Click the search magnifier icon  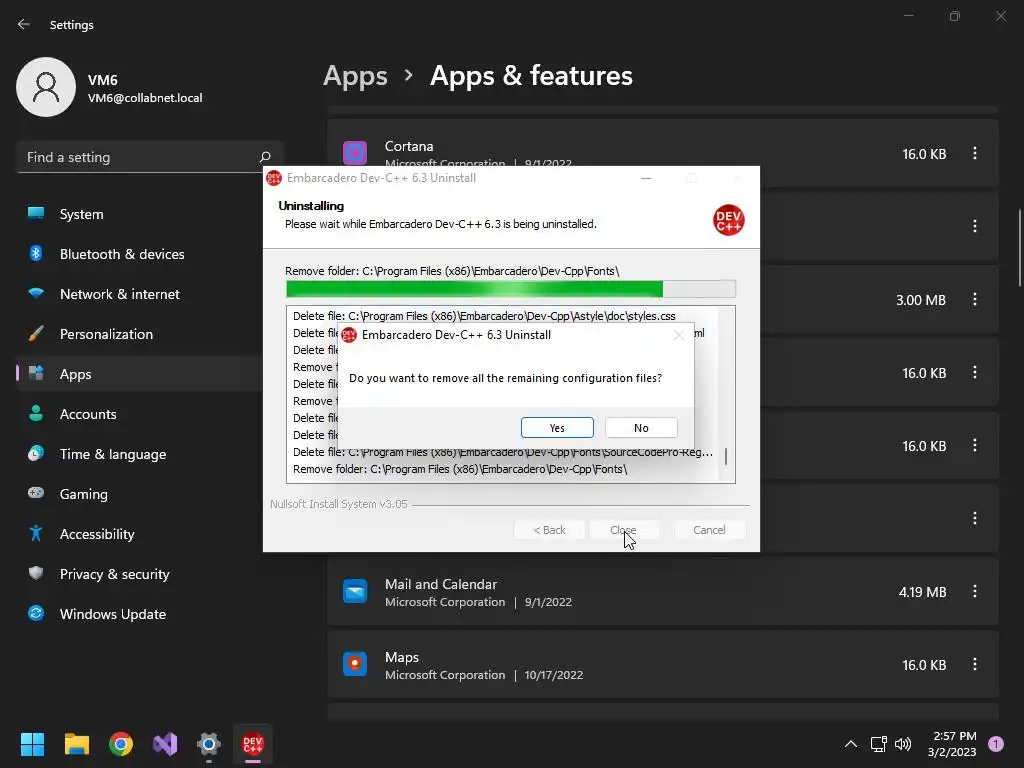265,157
